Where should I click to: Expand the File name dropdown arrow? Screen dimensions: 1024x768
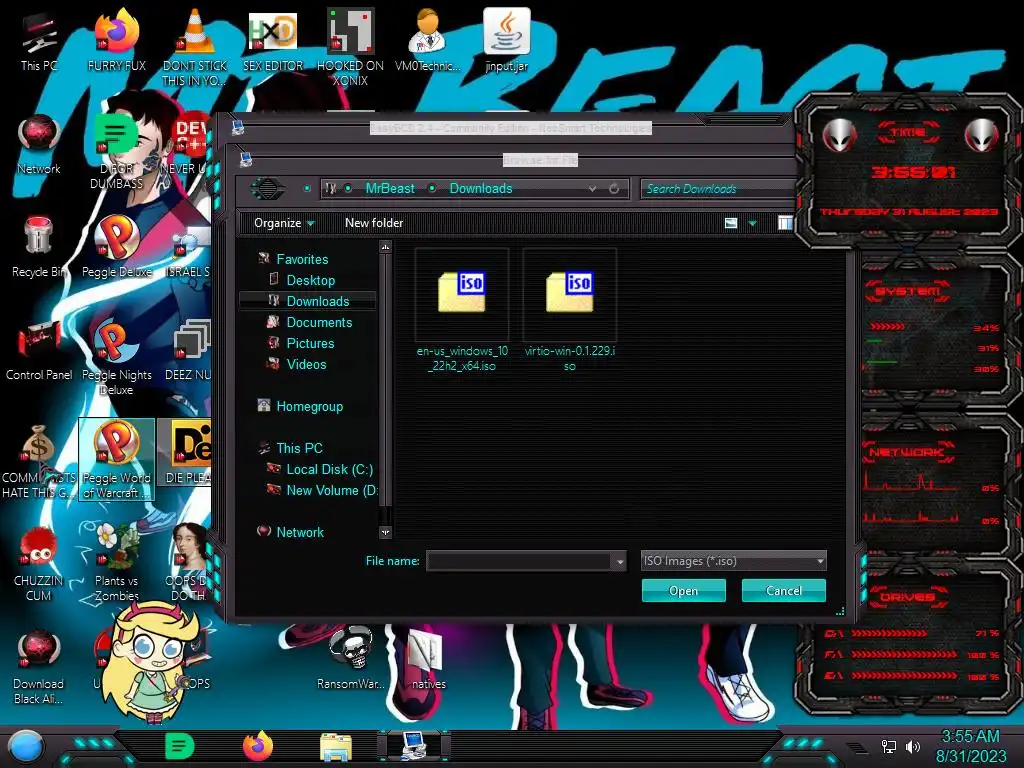pos(620,561)
